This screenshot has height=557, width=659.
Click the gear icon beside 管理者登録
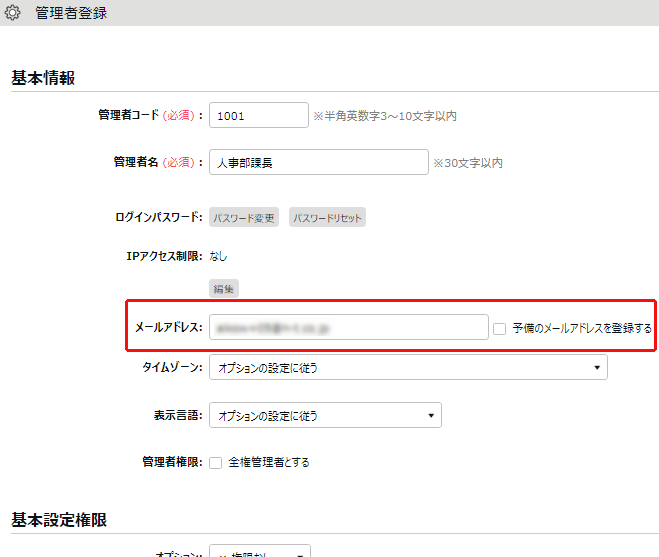pyautogui.click(x=12, y=13)
